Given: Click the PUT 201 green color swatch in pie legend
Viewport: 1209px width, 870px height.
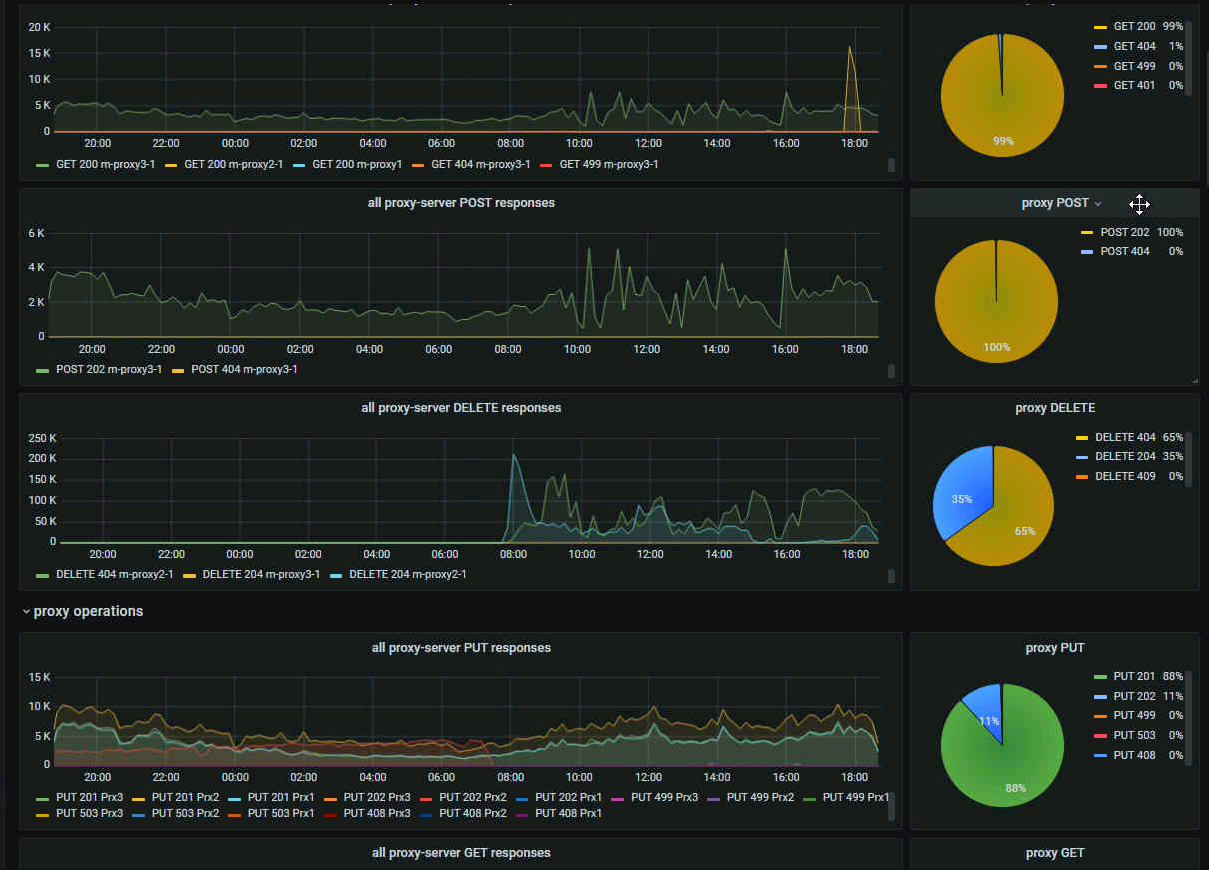Looking at the screenshot, I should tap(1101, 677).
